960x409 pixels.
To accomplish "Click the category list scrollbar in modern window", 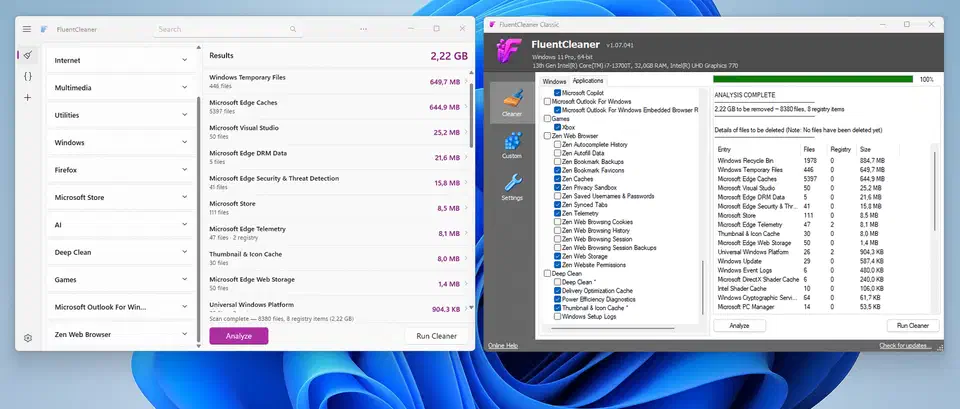I will (198, 219).
